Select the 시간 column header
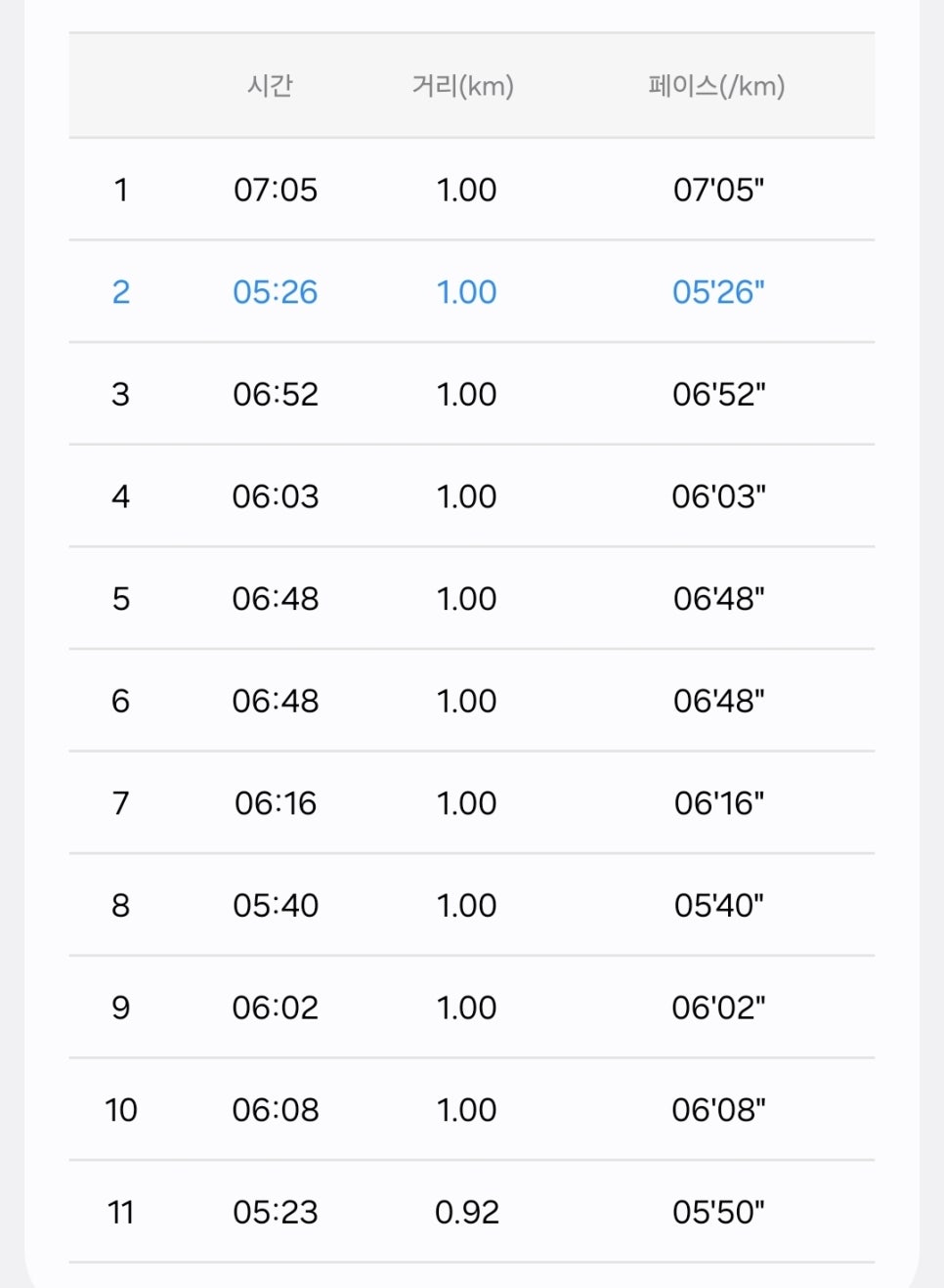 (x=270, y=86)
